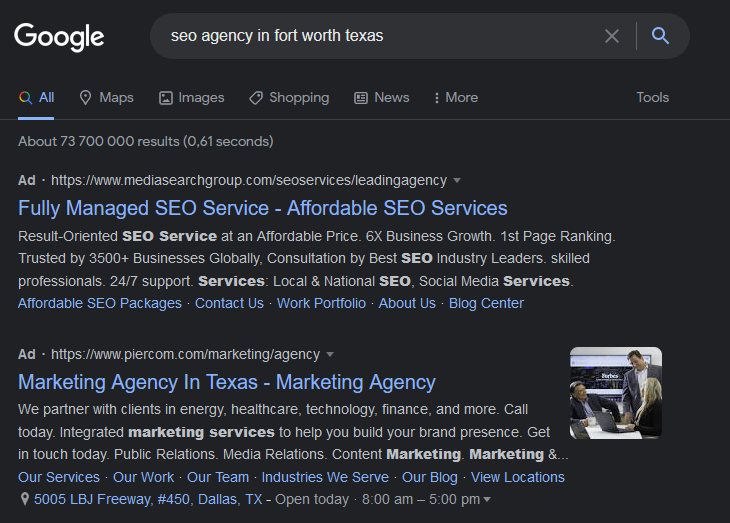Open the Shopping results tab
Screen dimensions: 730x523
[289, 97]
